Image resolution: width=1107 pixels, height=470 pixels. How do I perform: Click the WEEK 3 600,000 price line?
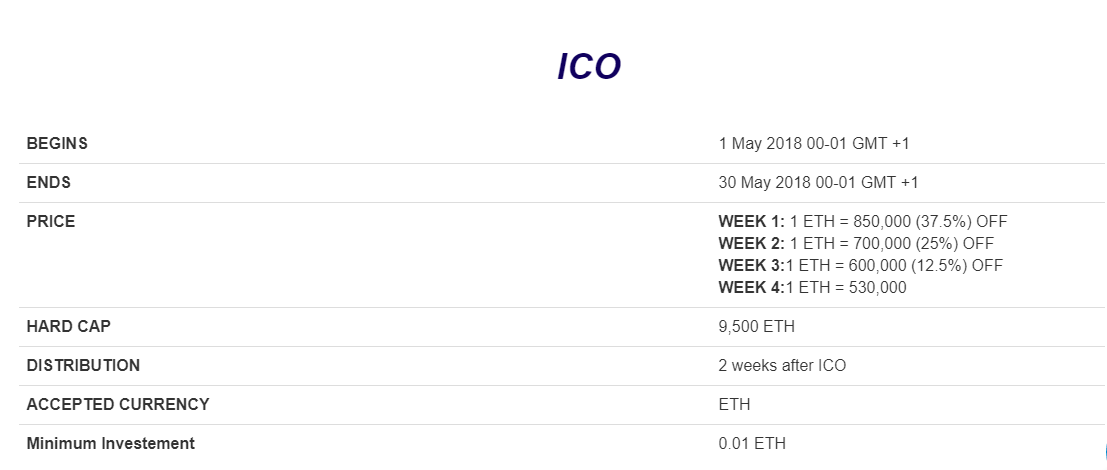point(861,265)
